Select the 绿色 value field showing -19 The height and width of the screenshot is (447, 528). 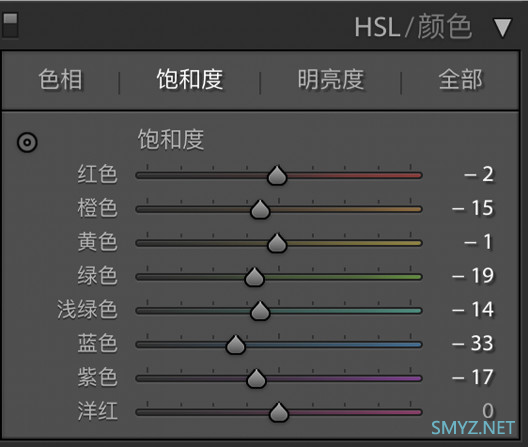(x=473, y=276)
